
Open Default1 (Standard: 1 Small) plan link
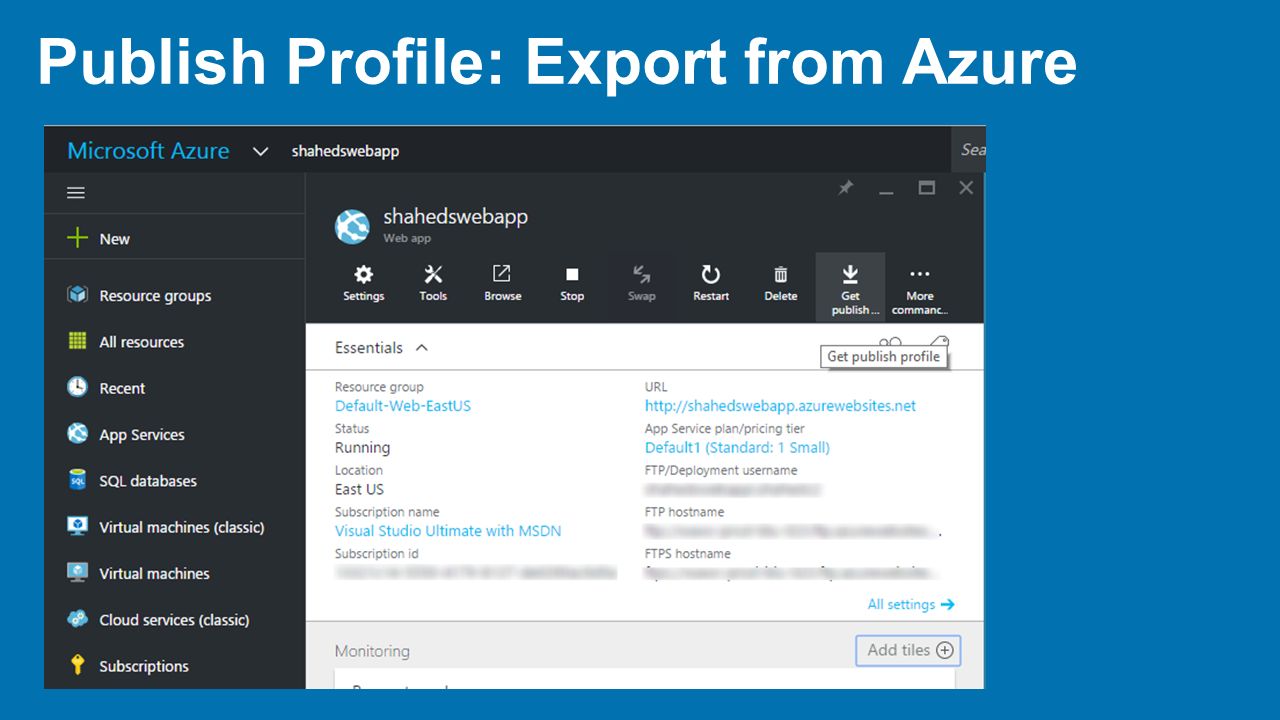(x=737, y=447)
